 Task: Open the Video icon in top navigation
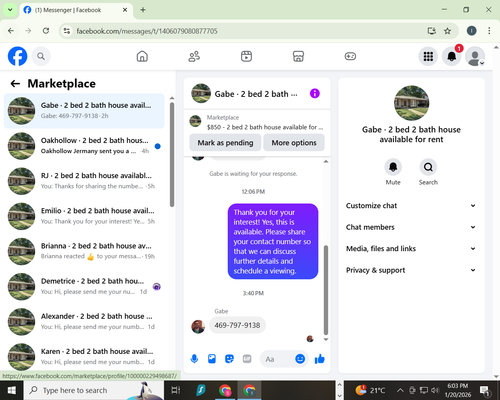[x=246, y=56]
